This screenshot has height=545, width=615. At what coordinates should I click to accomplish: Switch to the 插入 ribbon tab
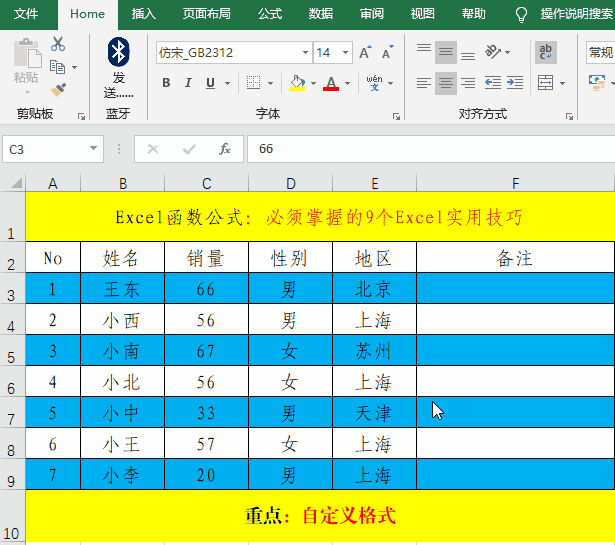[x=144, y=14]
